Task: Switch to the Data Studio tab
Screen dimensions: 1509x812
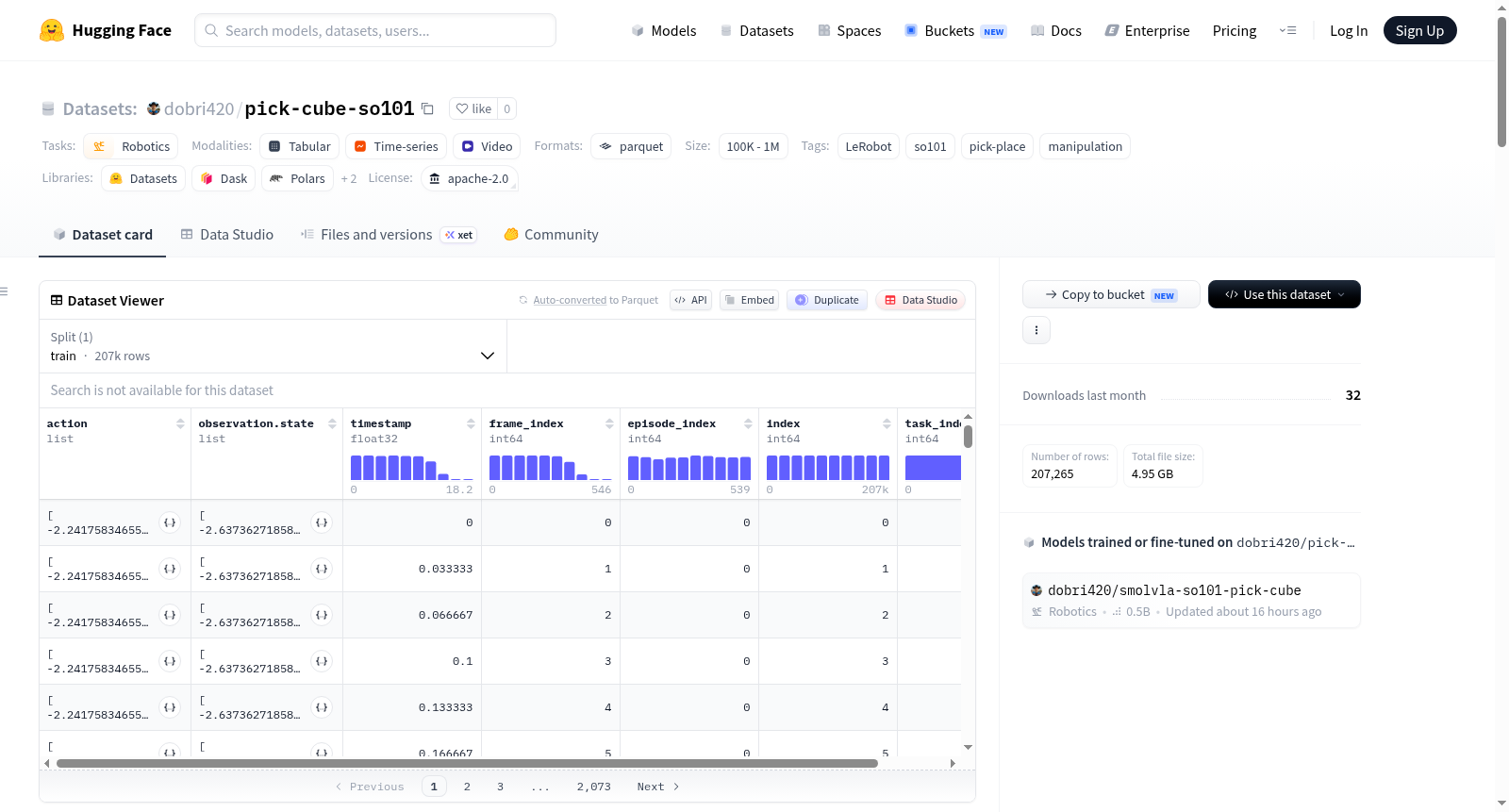Action: pos(227,235)
